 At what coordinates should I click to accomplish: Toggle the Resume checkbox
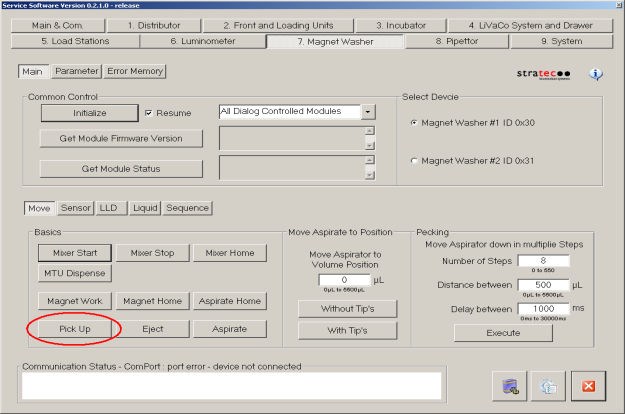point(150,113)
